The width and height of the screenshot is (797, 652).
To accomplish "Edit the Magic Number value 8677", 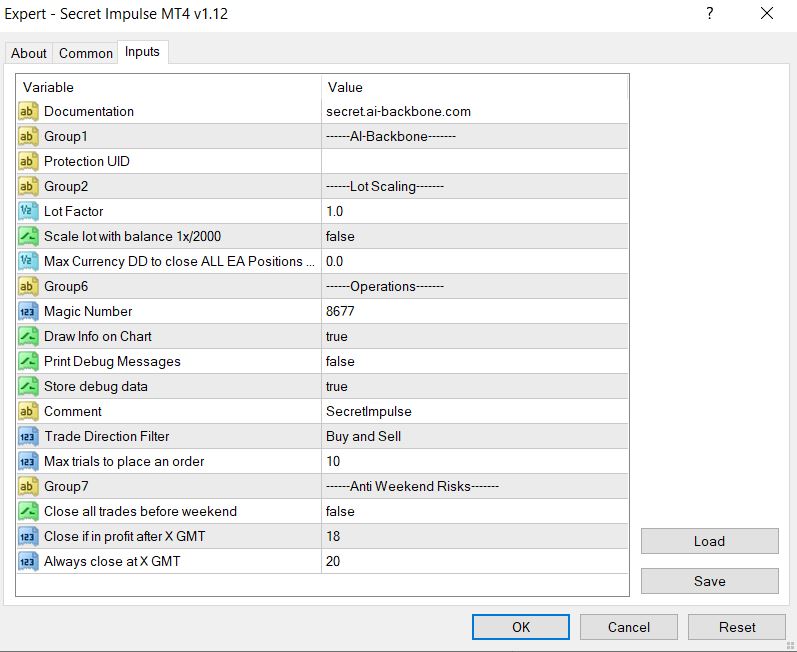I will coord(475,311).
